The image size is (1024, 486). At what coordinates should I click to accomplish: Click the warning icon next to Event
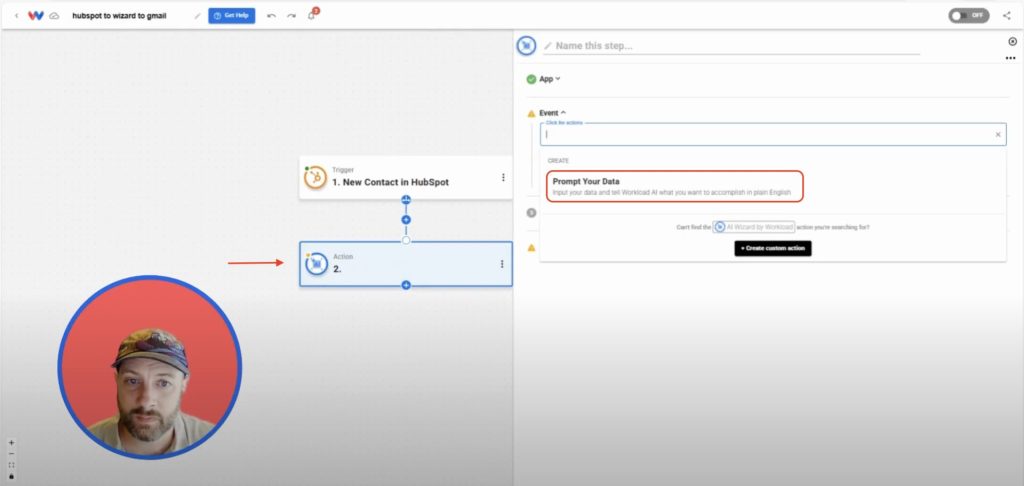(x=531, y=113)
